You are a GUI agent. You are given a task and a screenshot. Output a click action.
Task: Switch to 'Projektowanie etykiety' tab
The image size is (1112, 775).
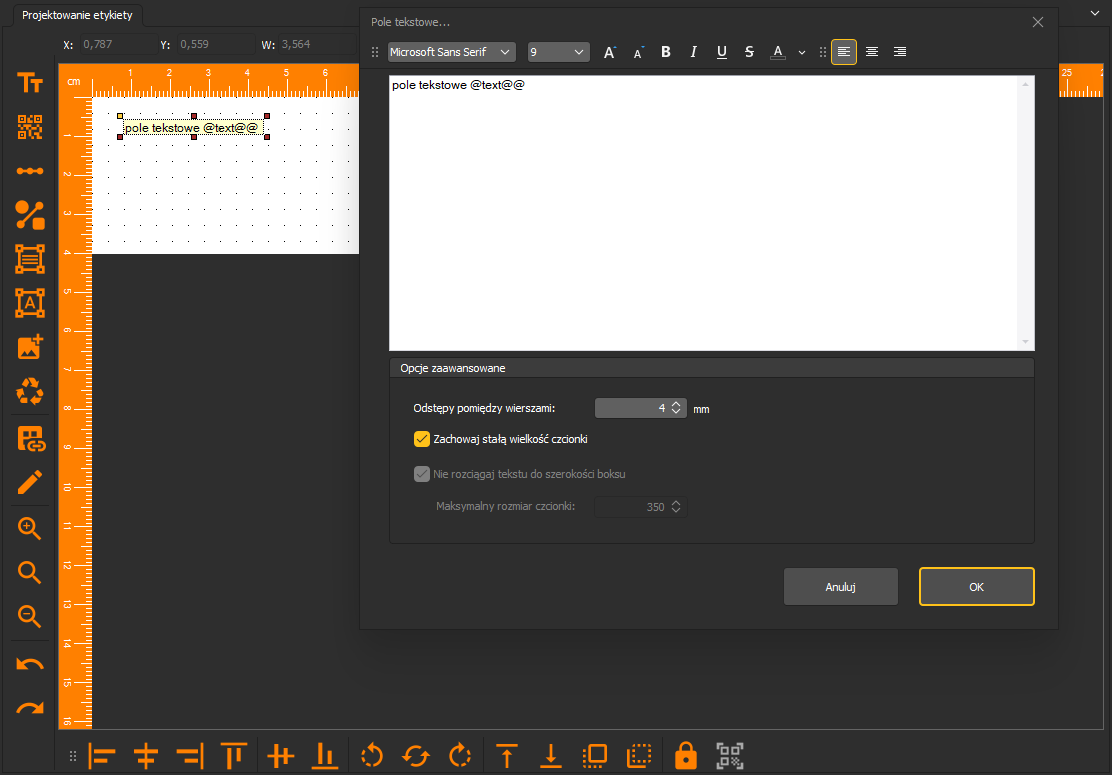click(77, 15)
